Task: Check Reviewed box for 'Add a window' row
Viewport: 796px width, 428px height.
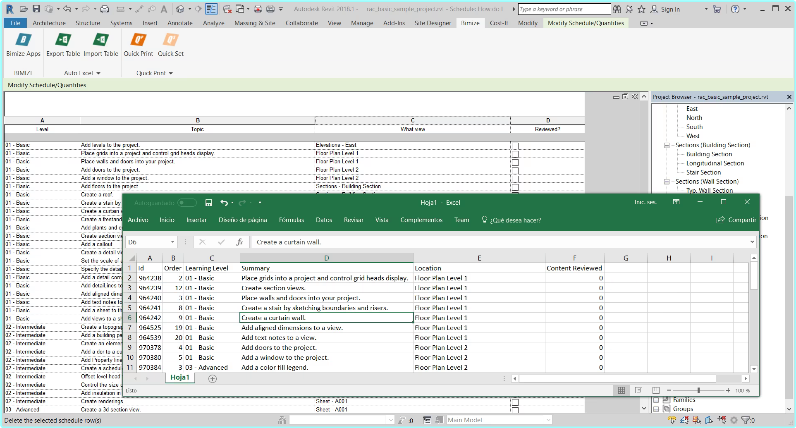Action: click(x=515, y=179)
